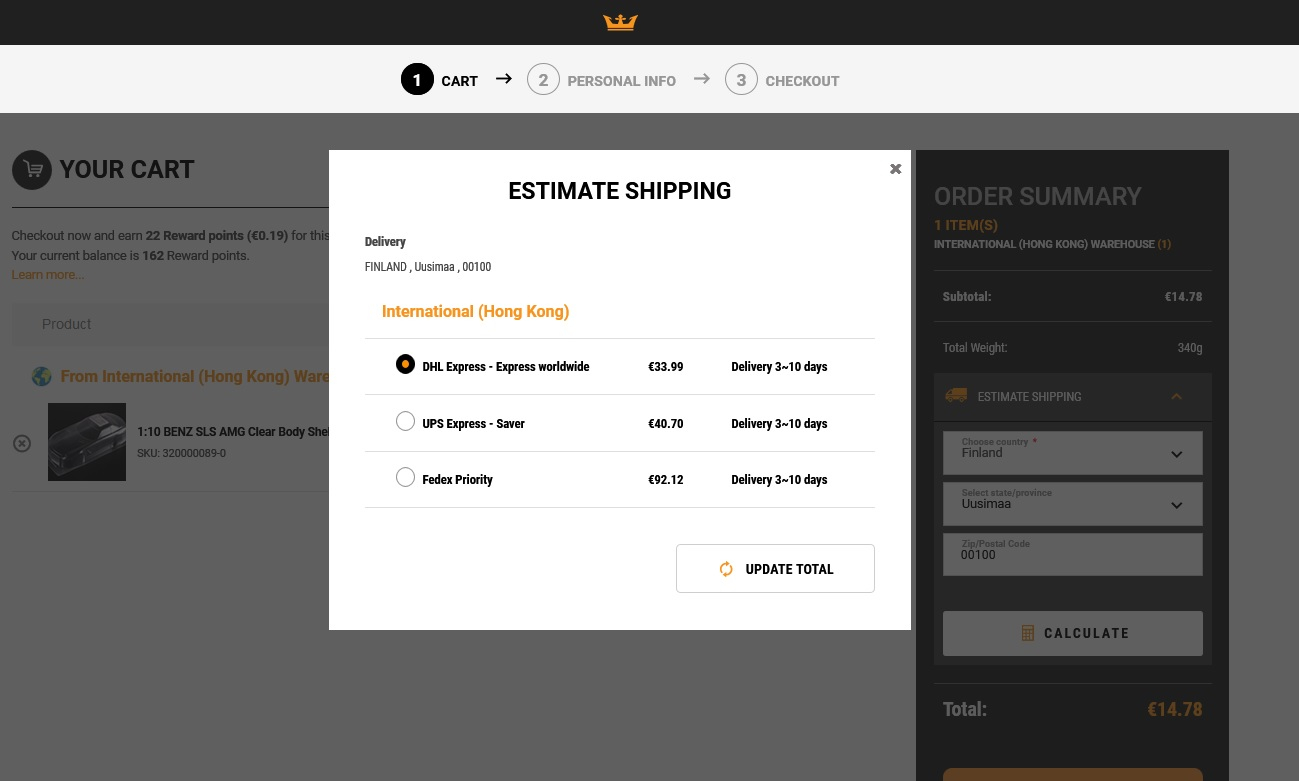The image size is (1299, 781).
Task: Click the UPDATE TOTAL button label
Action: [x=790, y=569]
